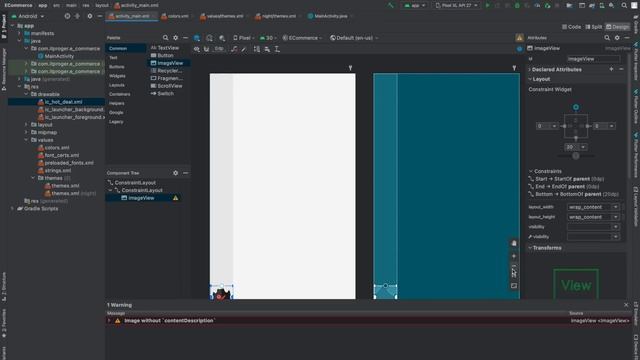The image size is (640, 360).
Task: Open Search Everywhere magnifier in top toolbar
Action: [624, 5]
